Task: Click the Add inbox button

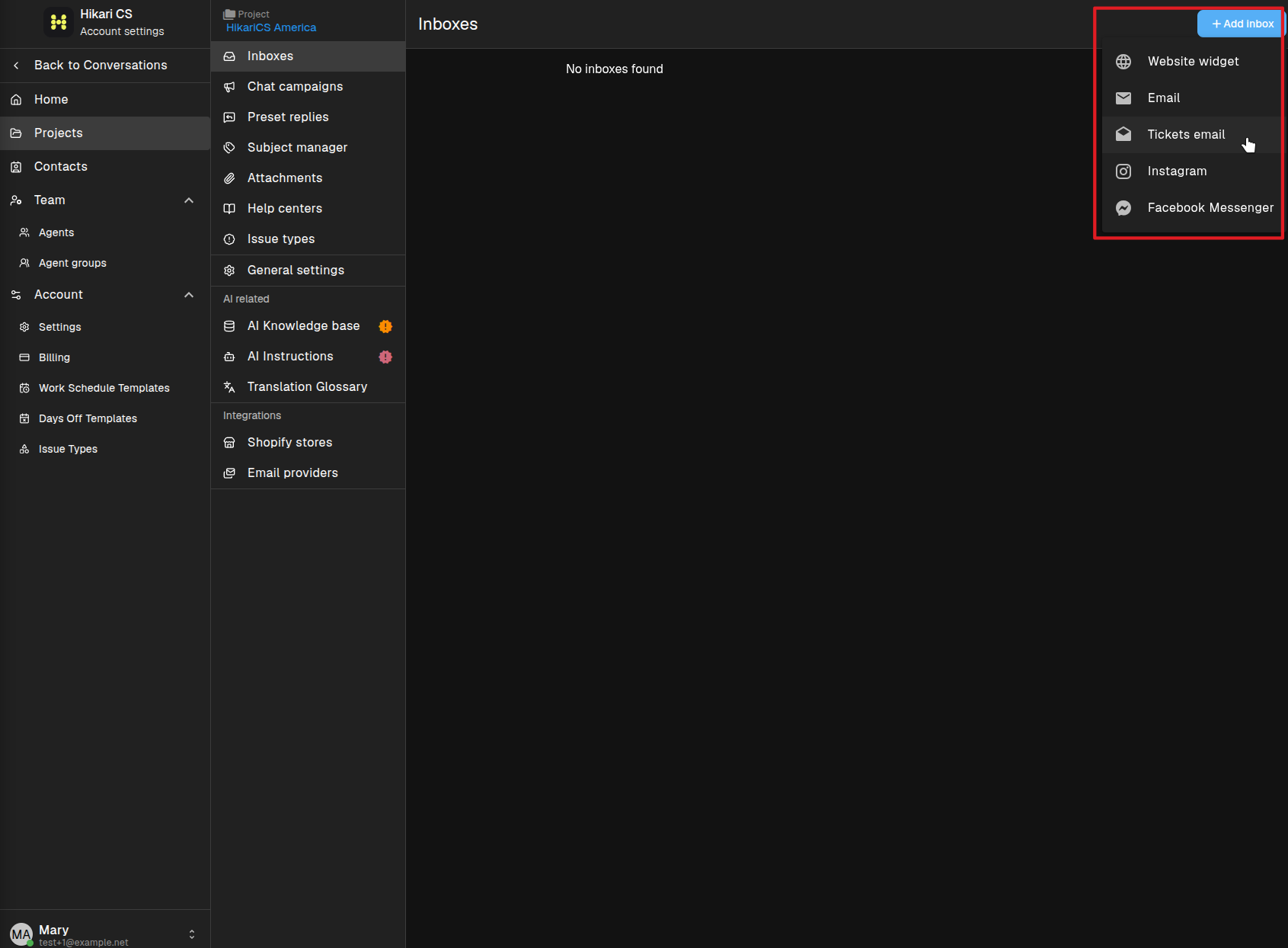Action: pos(1242,24)
